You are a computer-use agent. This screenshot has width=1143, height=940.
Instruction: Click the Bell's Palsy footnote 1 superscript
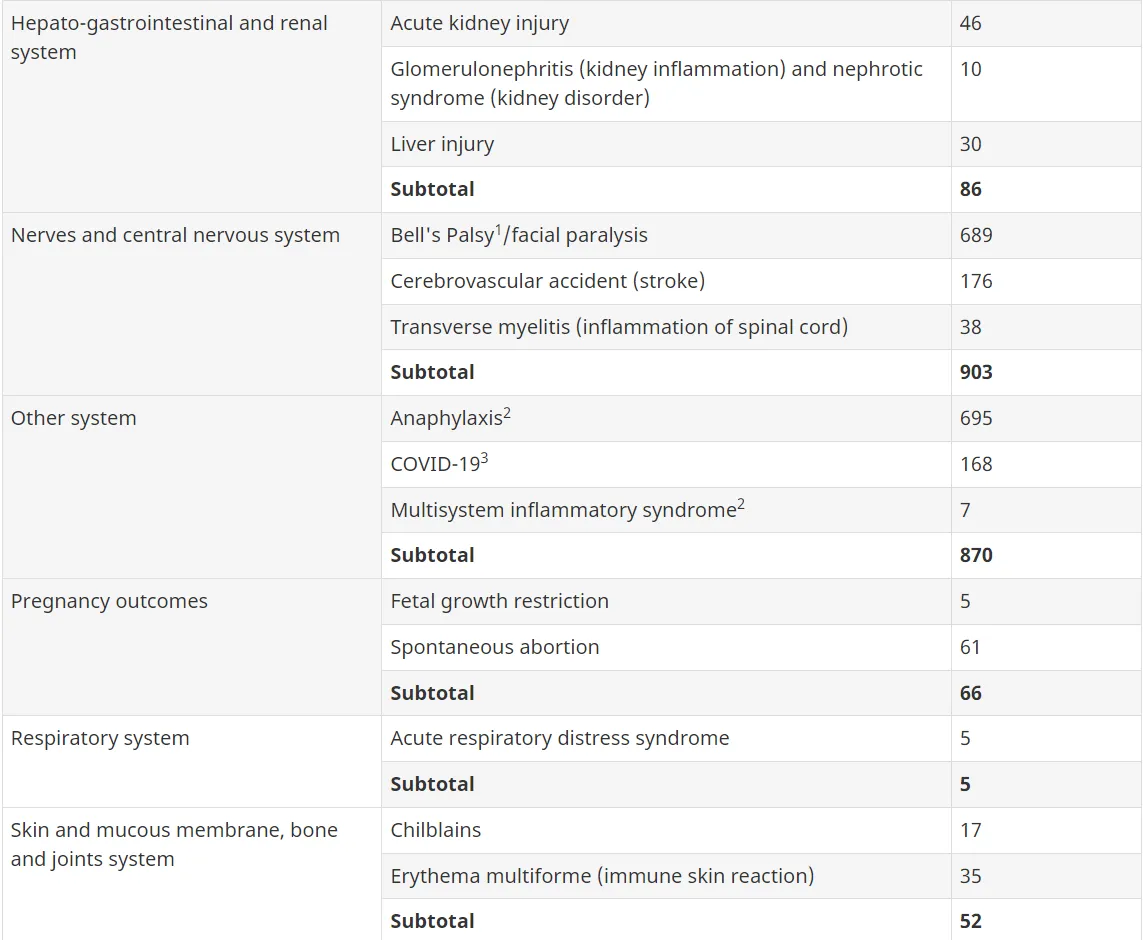pyautogui.click(x=499, y=230)
